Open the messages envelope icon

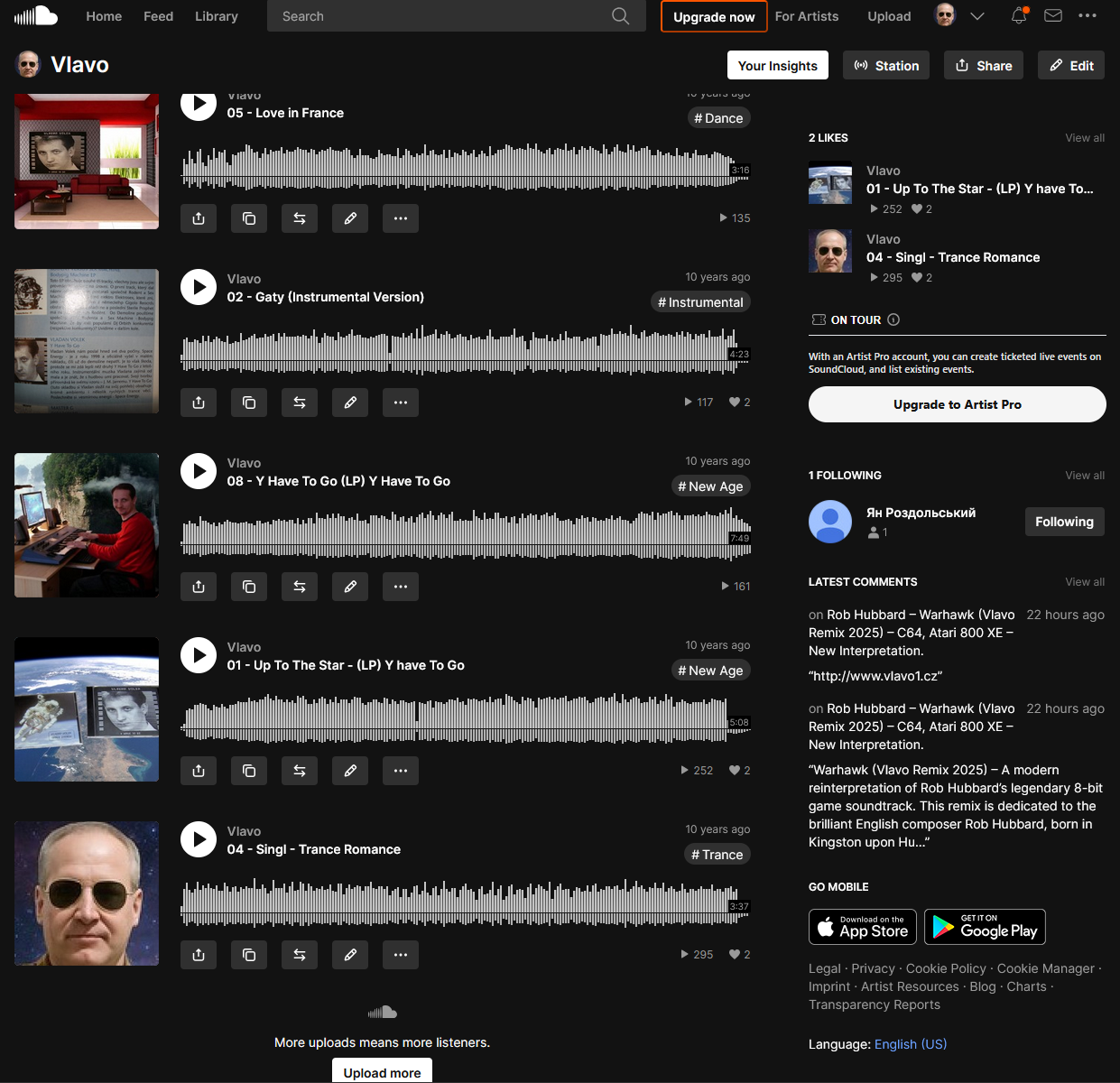pos(1052,15)
